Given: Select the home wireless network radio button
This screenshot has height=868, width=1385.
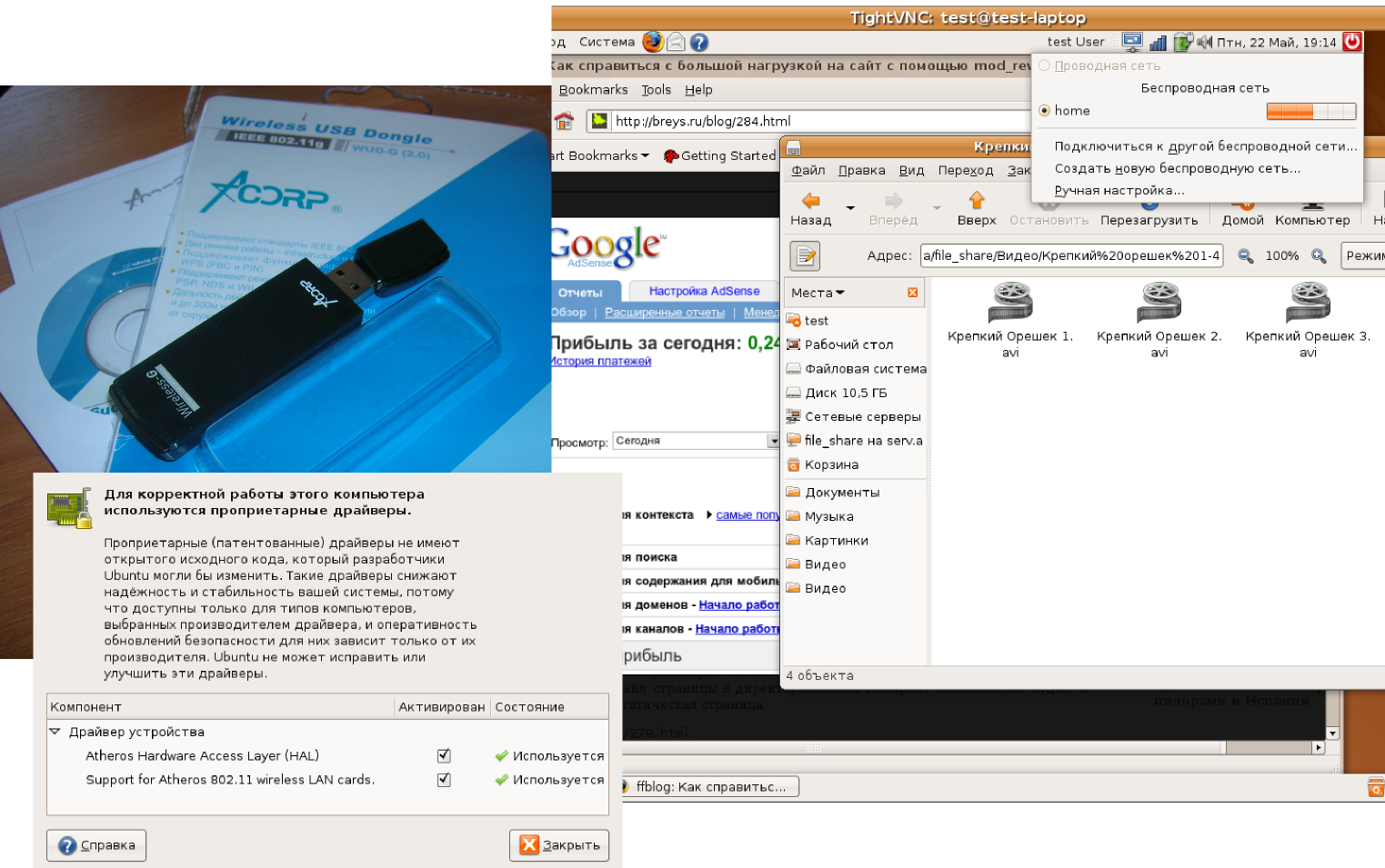Looking at the screenshot, I should point(1044,111).
